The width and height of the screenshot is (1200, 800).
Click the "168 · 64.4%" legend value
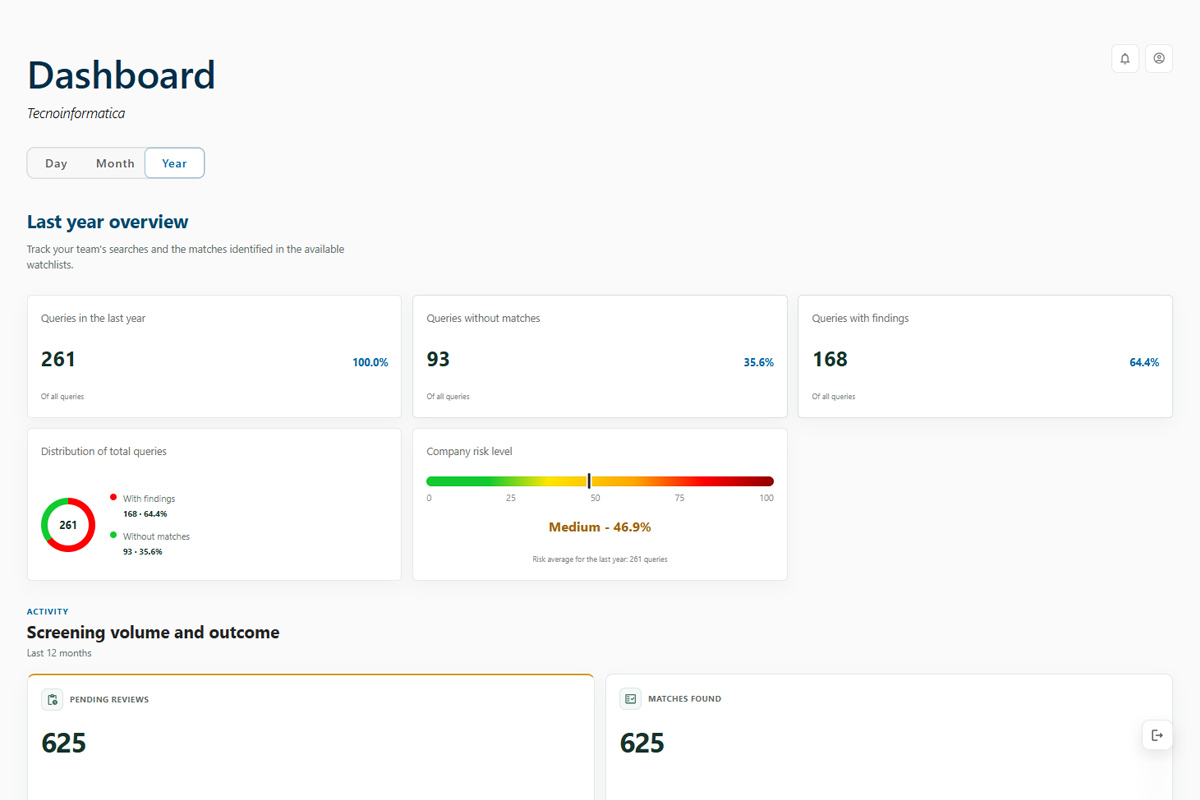145,514
